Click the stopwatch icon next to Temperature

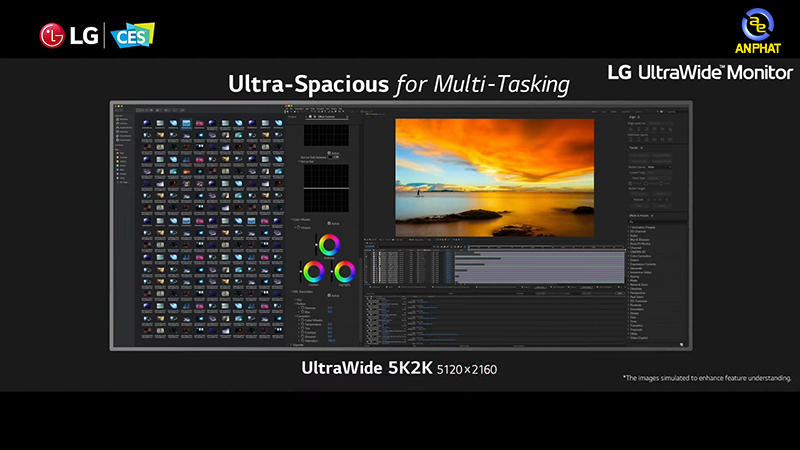coord(303,324)
